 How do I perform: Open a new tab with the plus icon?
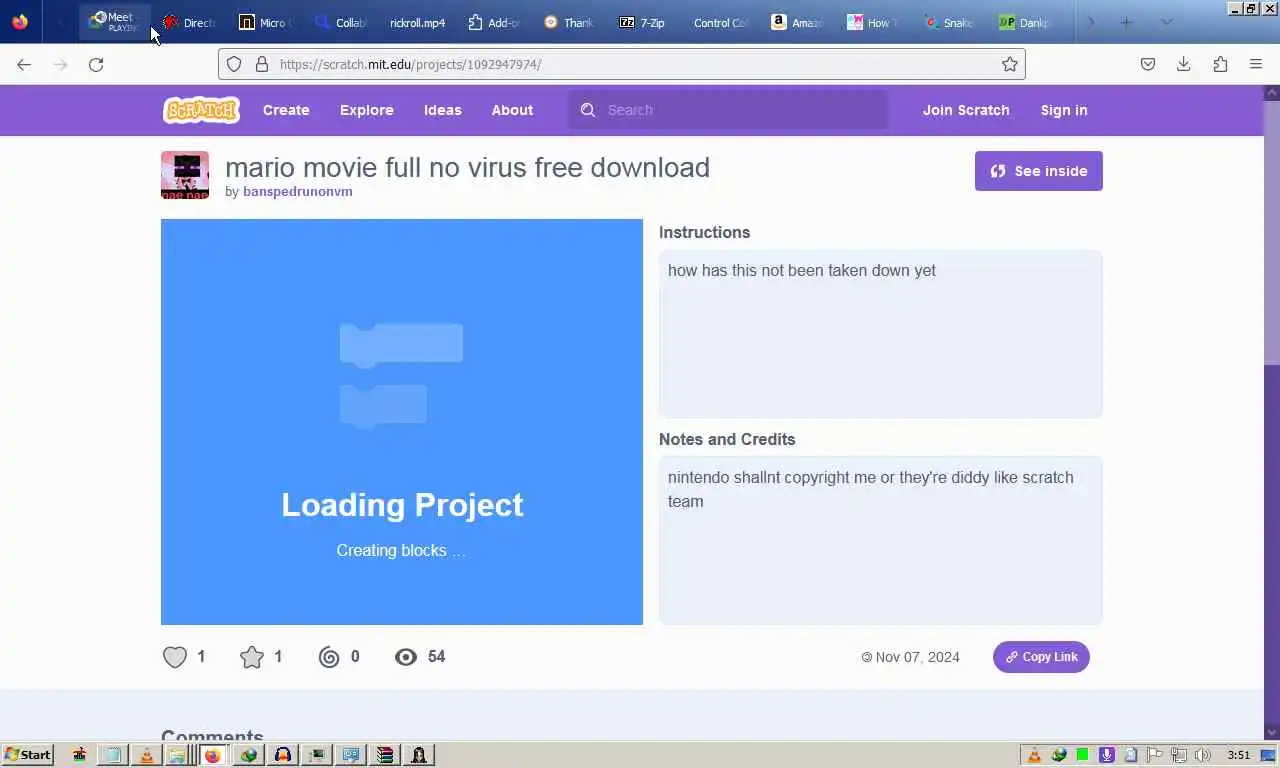1126,22
